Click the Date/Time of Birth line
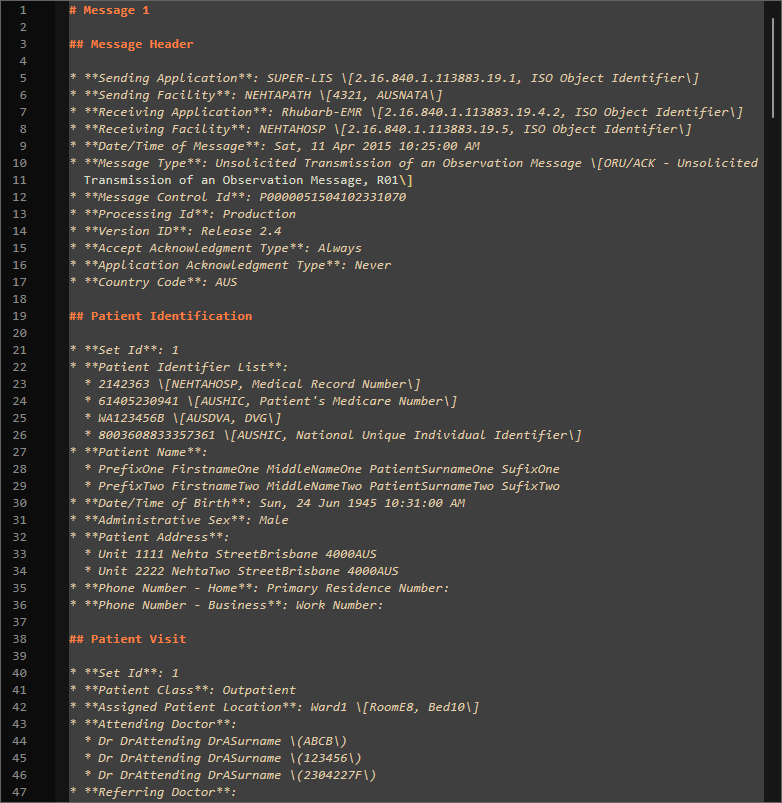Screen dimensions: 782x803 [x=267, y=503]
